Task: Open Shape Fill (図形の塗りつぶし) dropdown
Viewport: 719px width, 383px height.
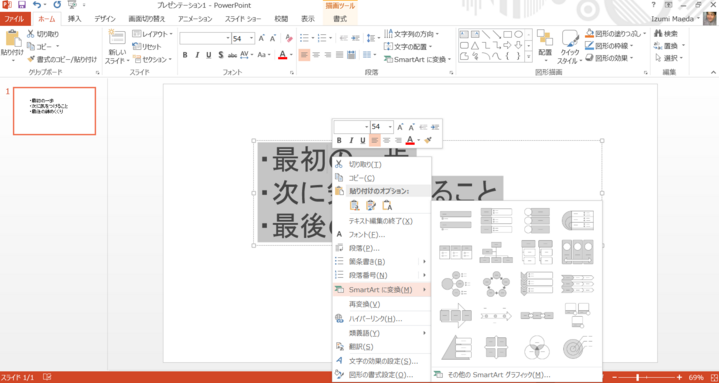Action: (616, 34)
